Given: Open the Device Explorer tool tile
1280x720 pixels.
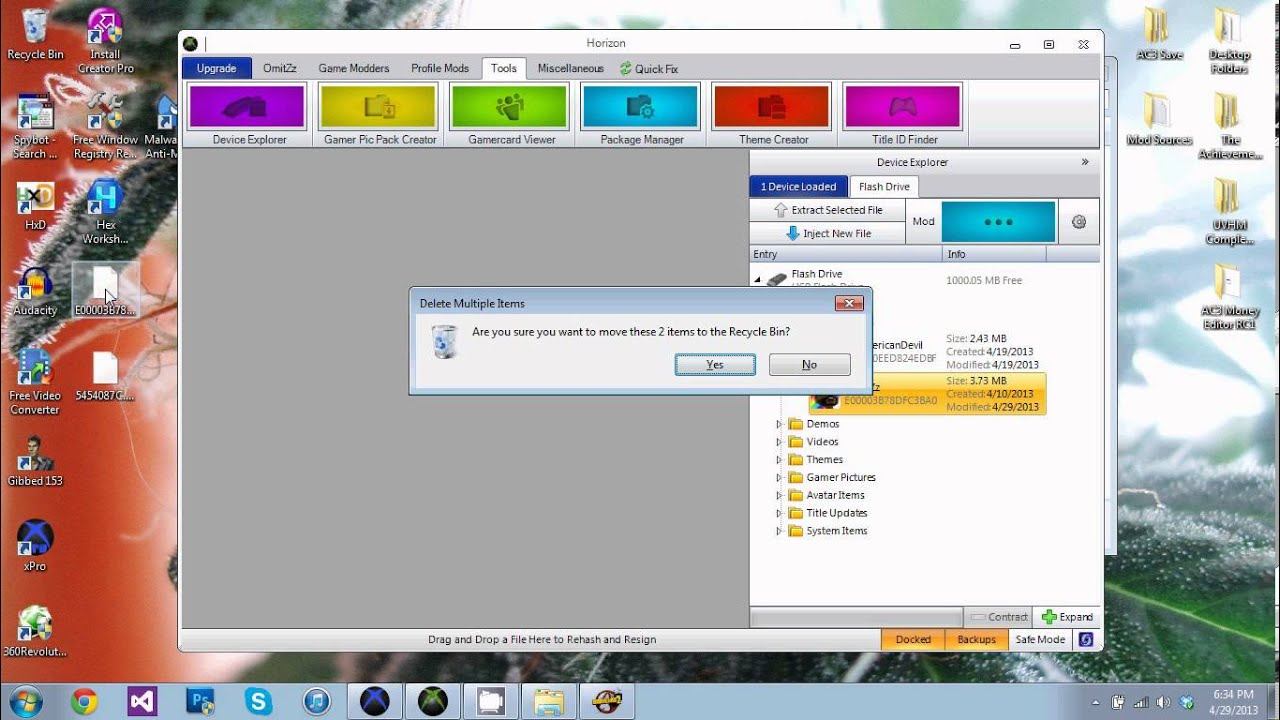Looking at the screenshot, I should click(249, 115).
